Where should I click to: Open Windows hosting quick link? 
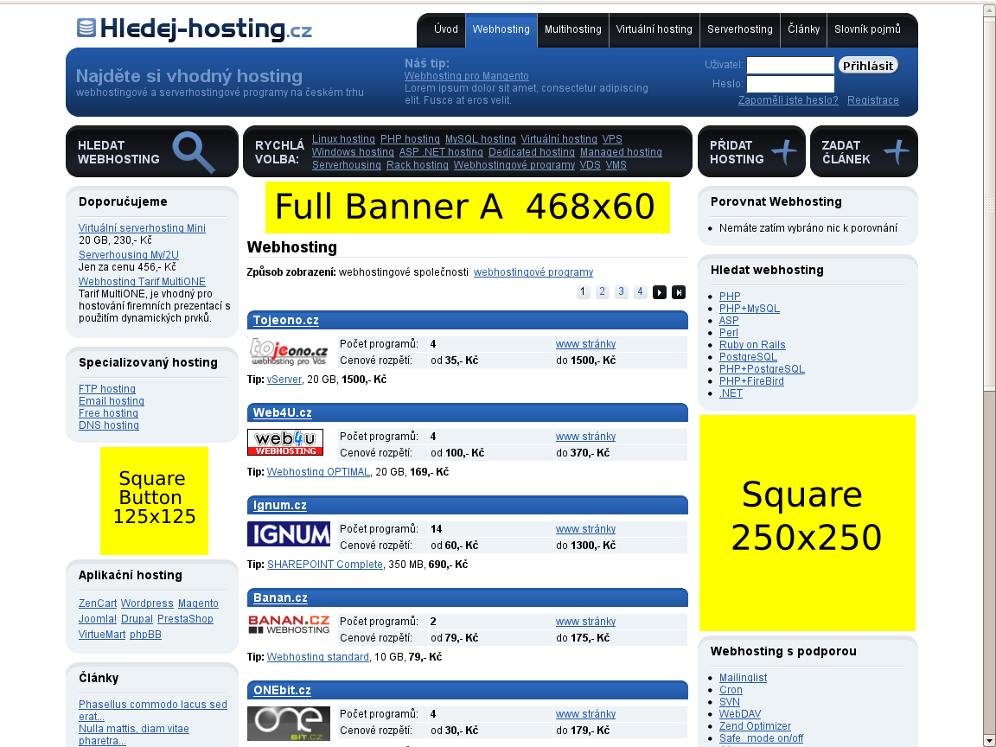(x=353, y=152)
